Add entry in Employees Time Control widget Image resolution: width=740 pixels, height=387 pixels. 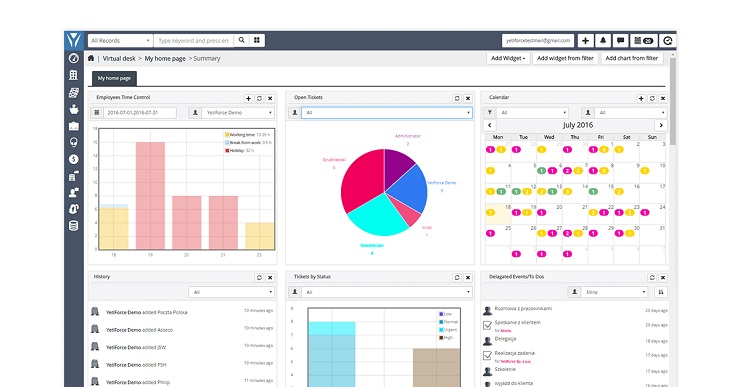248,99
